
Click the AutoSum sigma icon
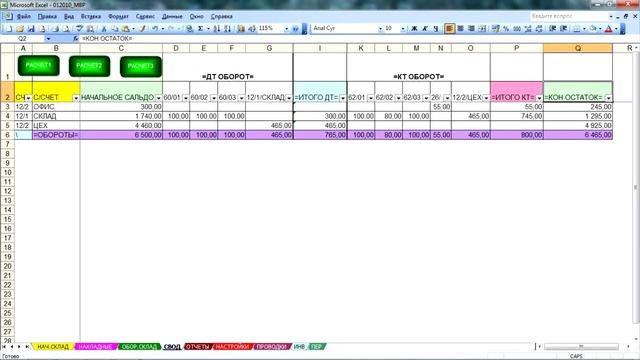pos(200,29)
